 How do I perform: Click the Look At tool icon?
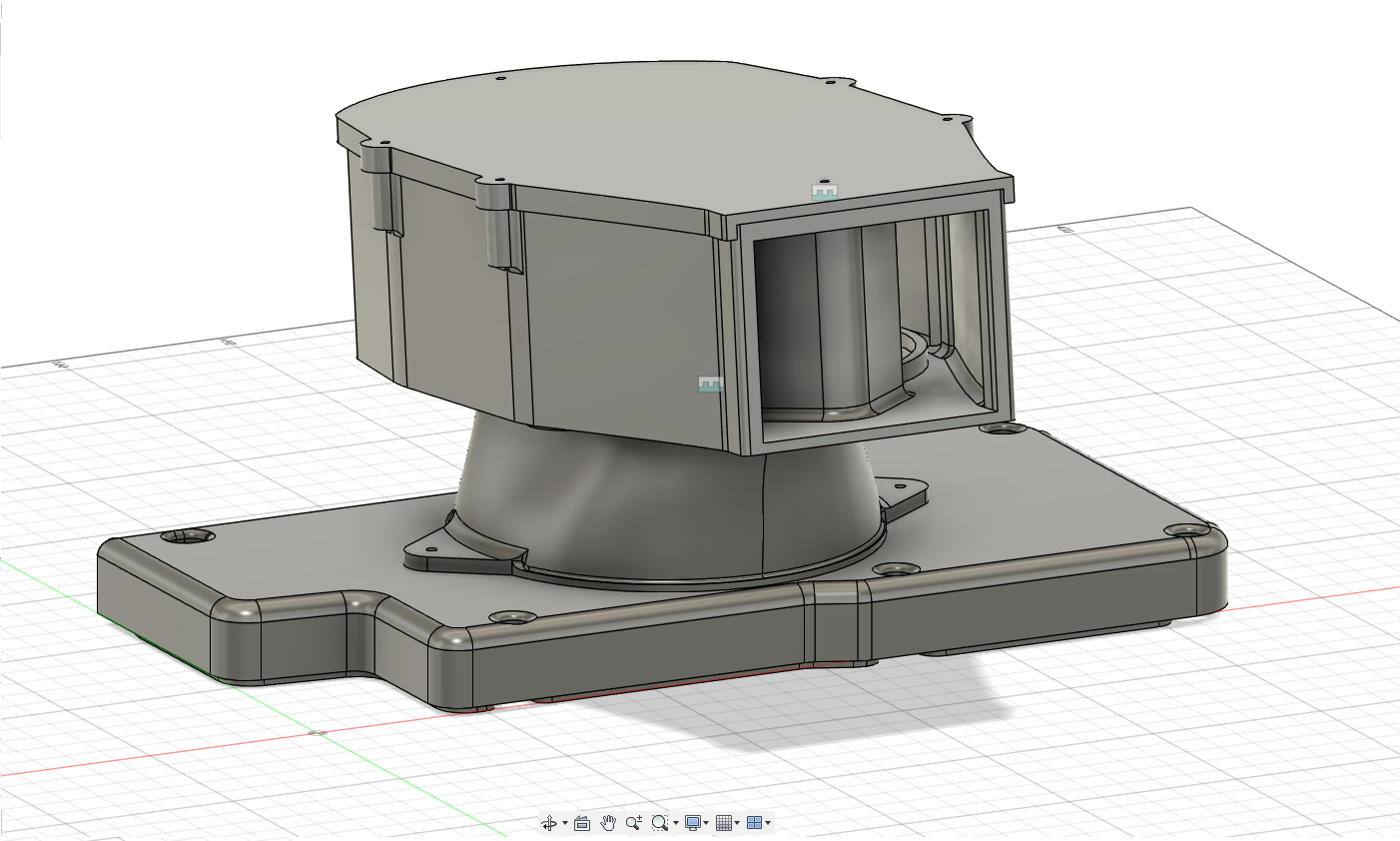582,823
